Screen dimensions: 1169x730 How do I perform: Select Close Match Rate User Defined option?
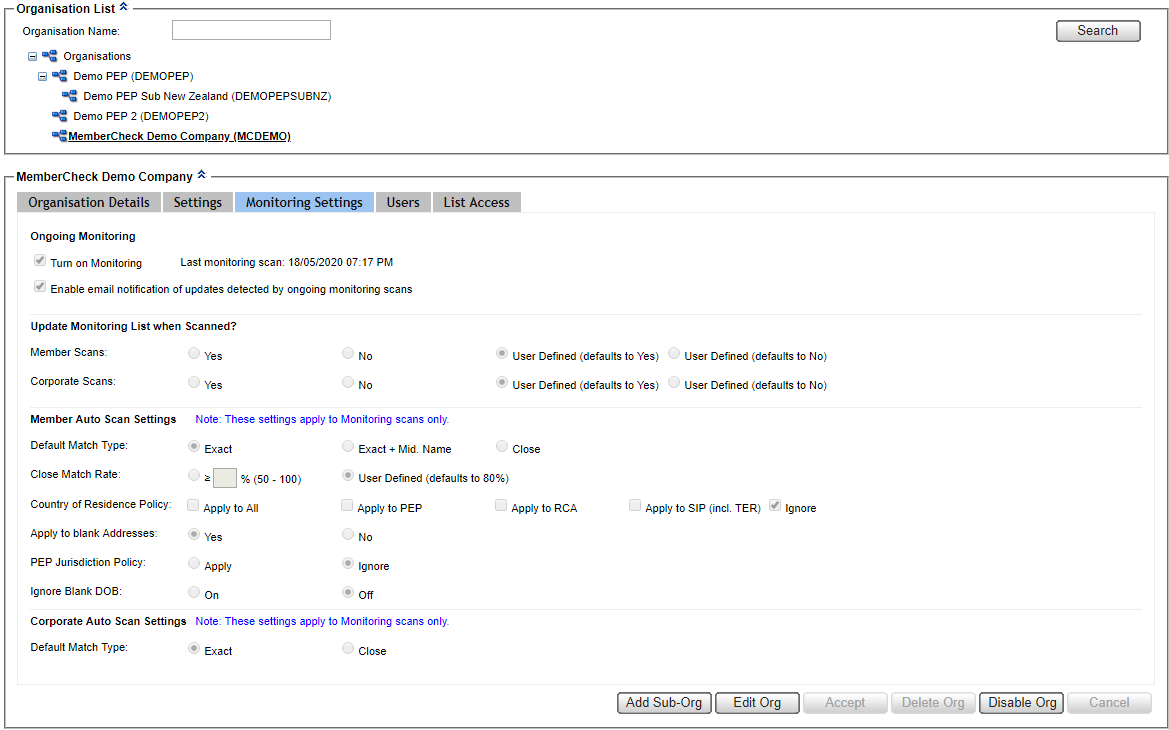tap(347, 476)
